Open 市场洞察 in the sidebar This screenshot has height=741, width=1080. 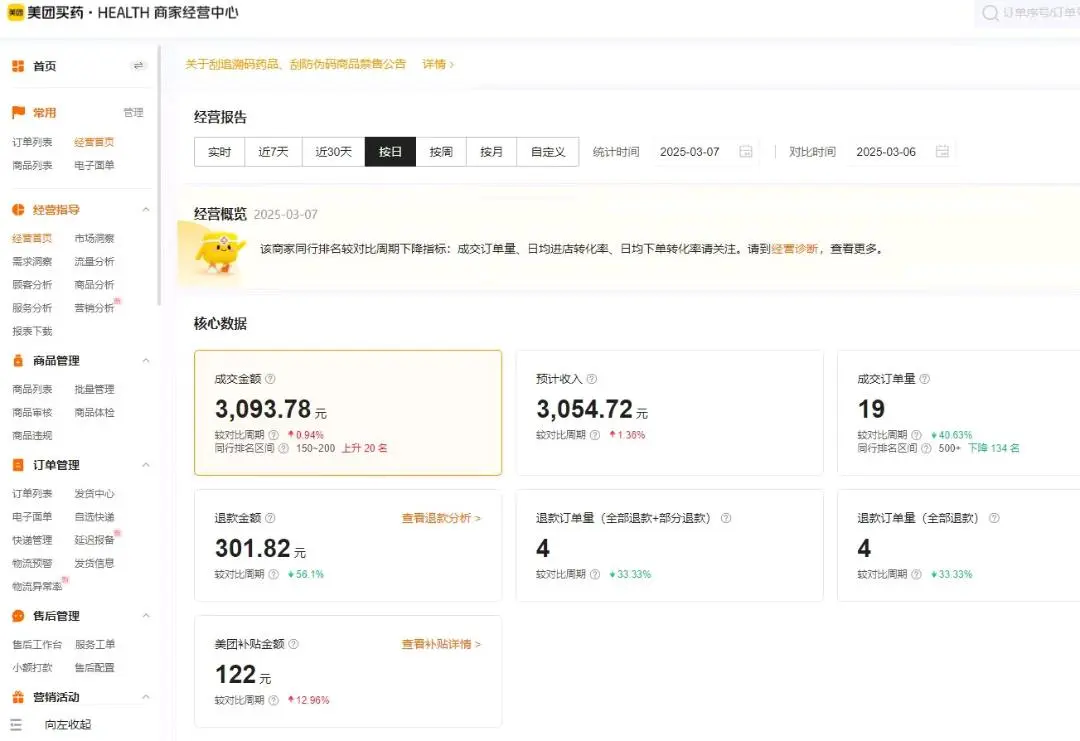(x=94, y=238)
